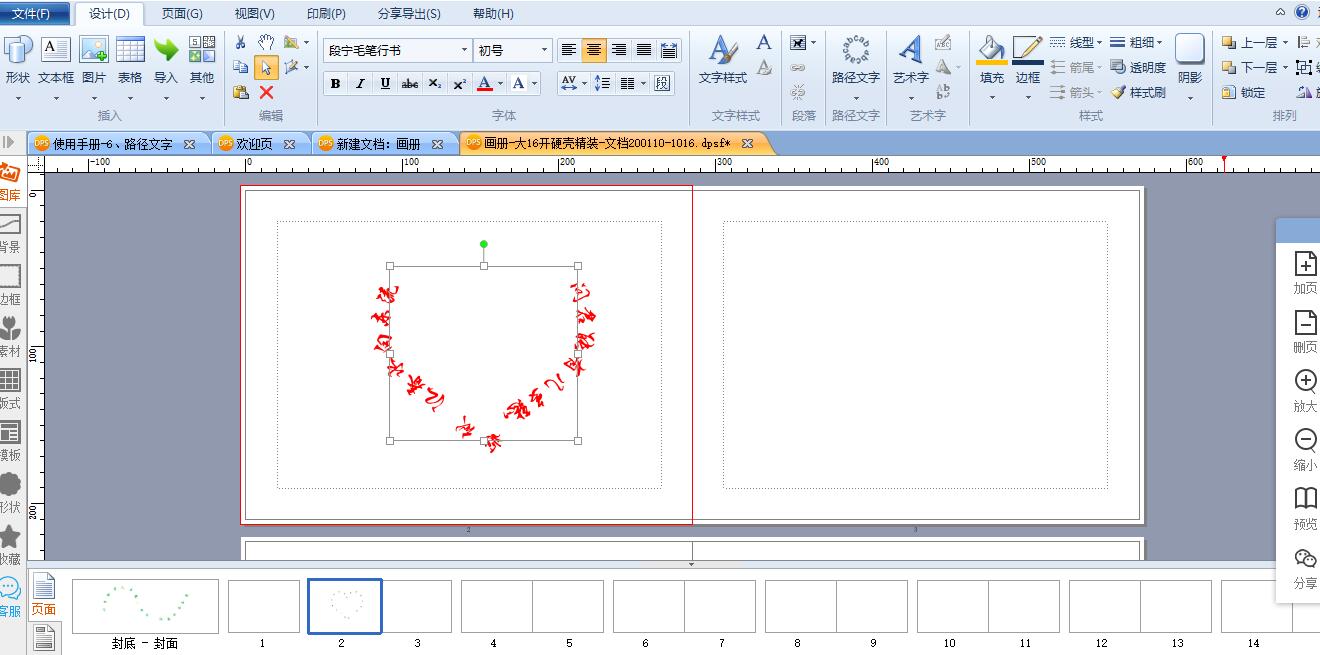Enable center text alignment
This screenshot has width=1320, height=655.
pos(594,50)
